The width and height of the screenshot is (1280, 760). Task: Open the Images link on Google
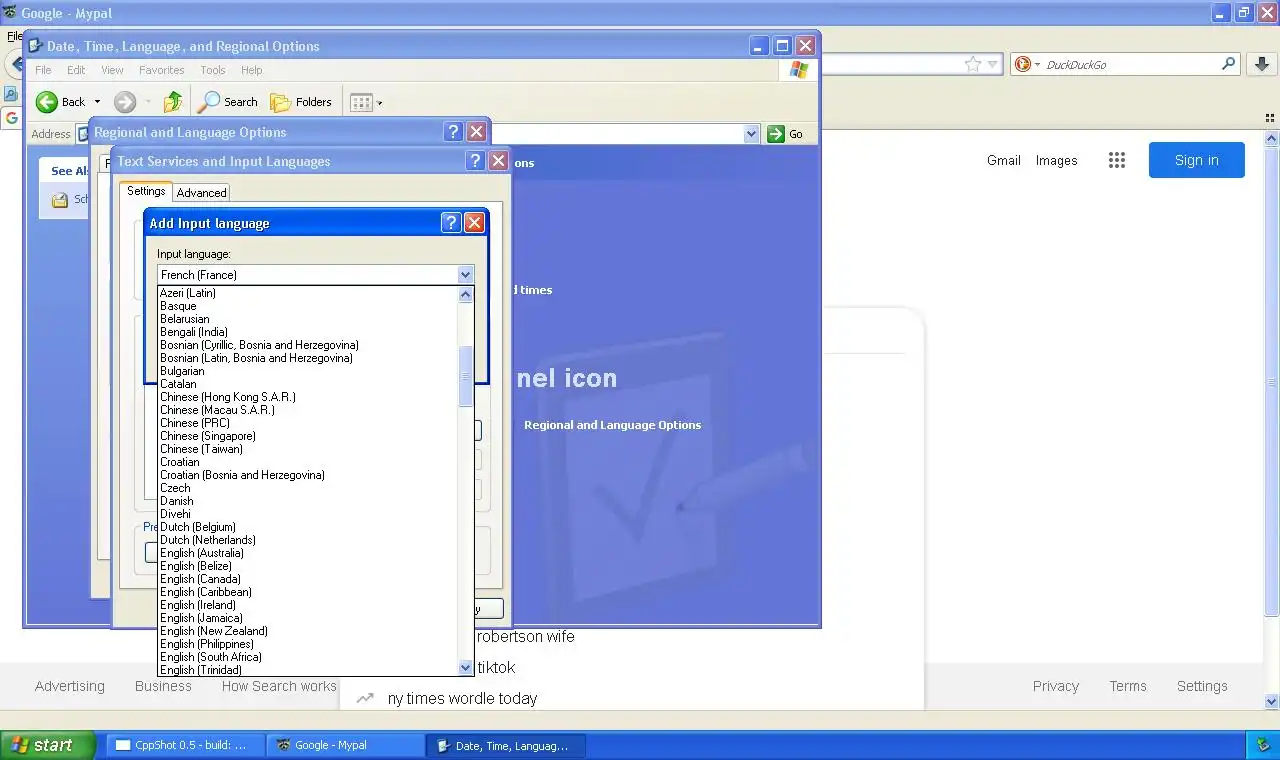1057,160
